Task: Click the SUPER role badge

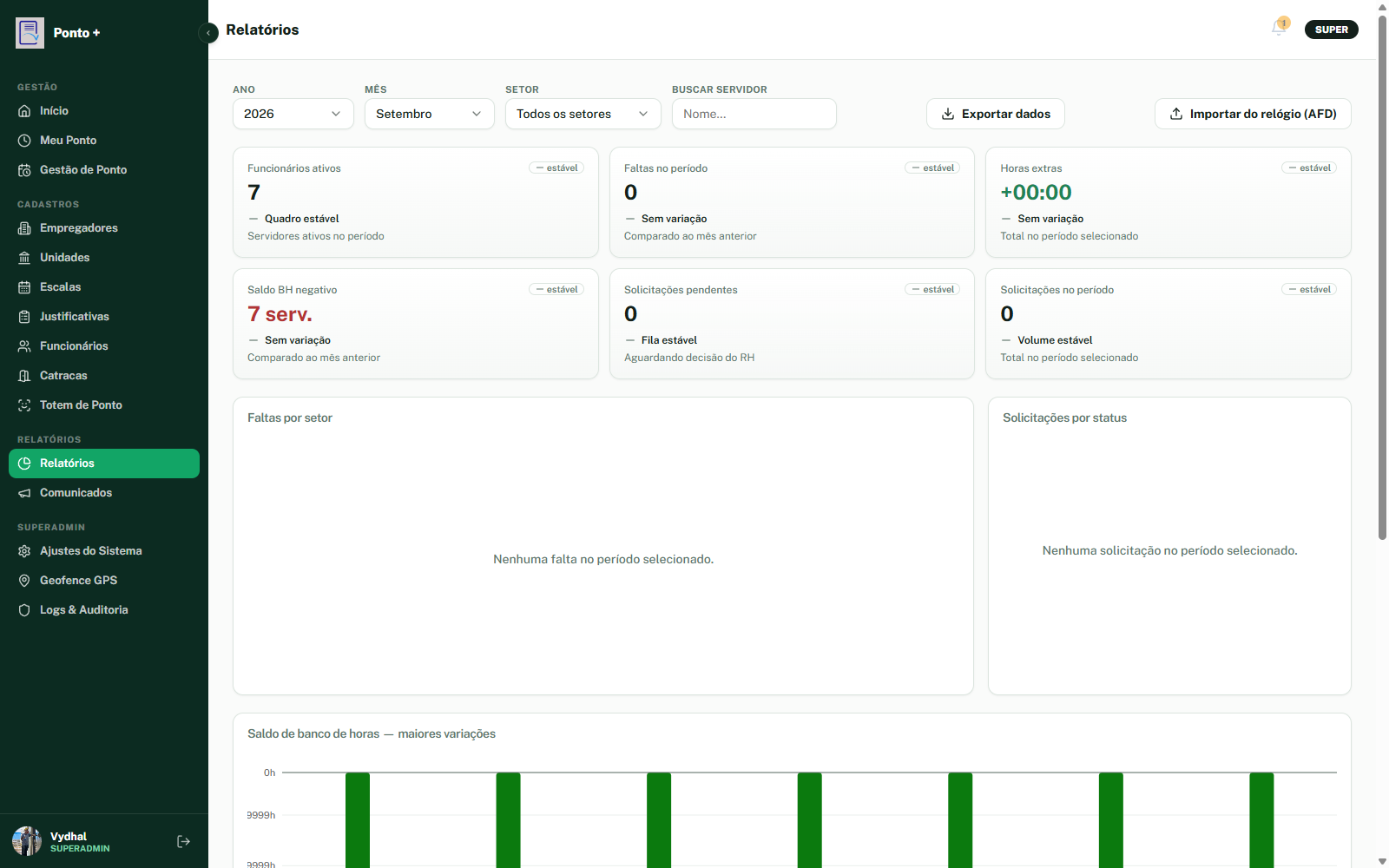Action: 1331,30
